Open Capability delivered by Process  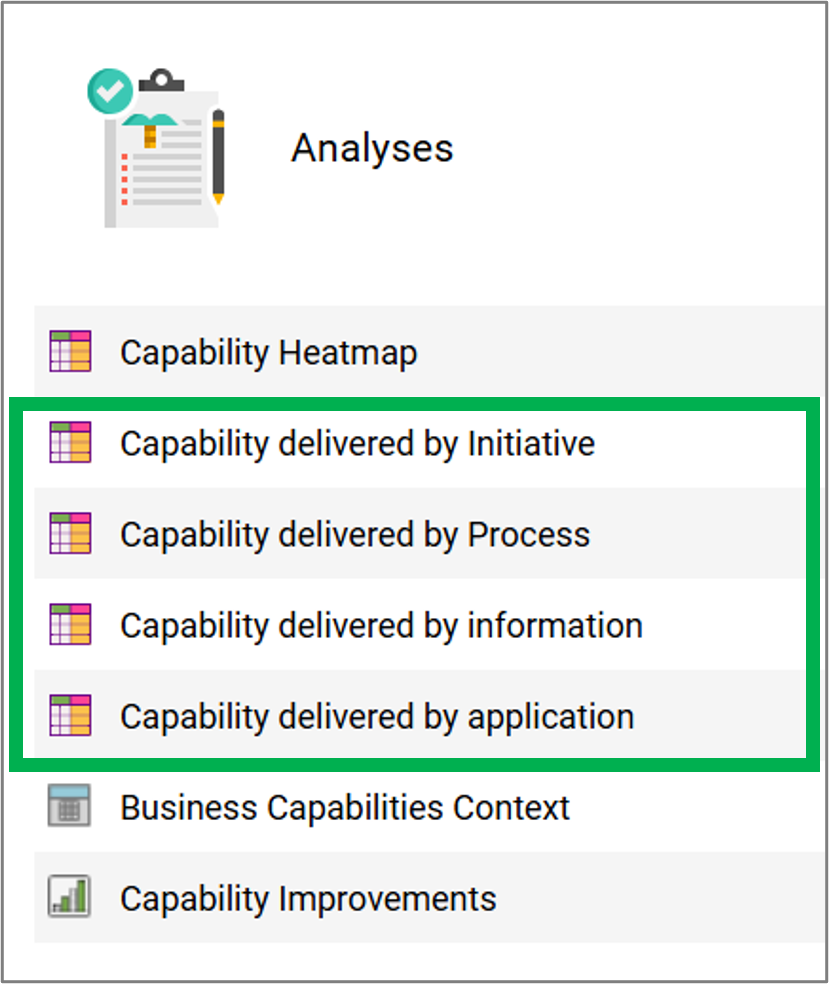point(355,535)
